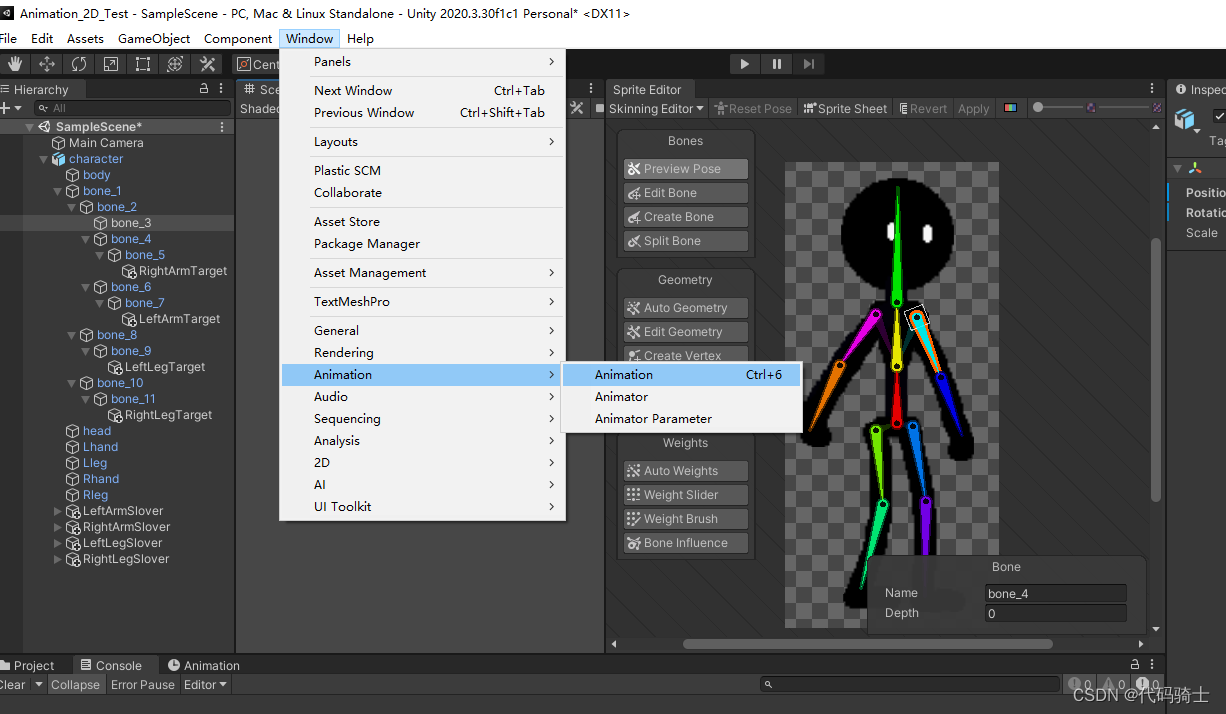Open the Hierarchy panel three-dot menu
Screen dimensions: 1226x714
click(x=221, y=89)
